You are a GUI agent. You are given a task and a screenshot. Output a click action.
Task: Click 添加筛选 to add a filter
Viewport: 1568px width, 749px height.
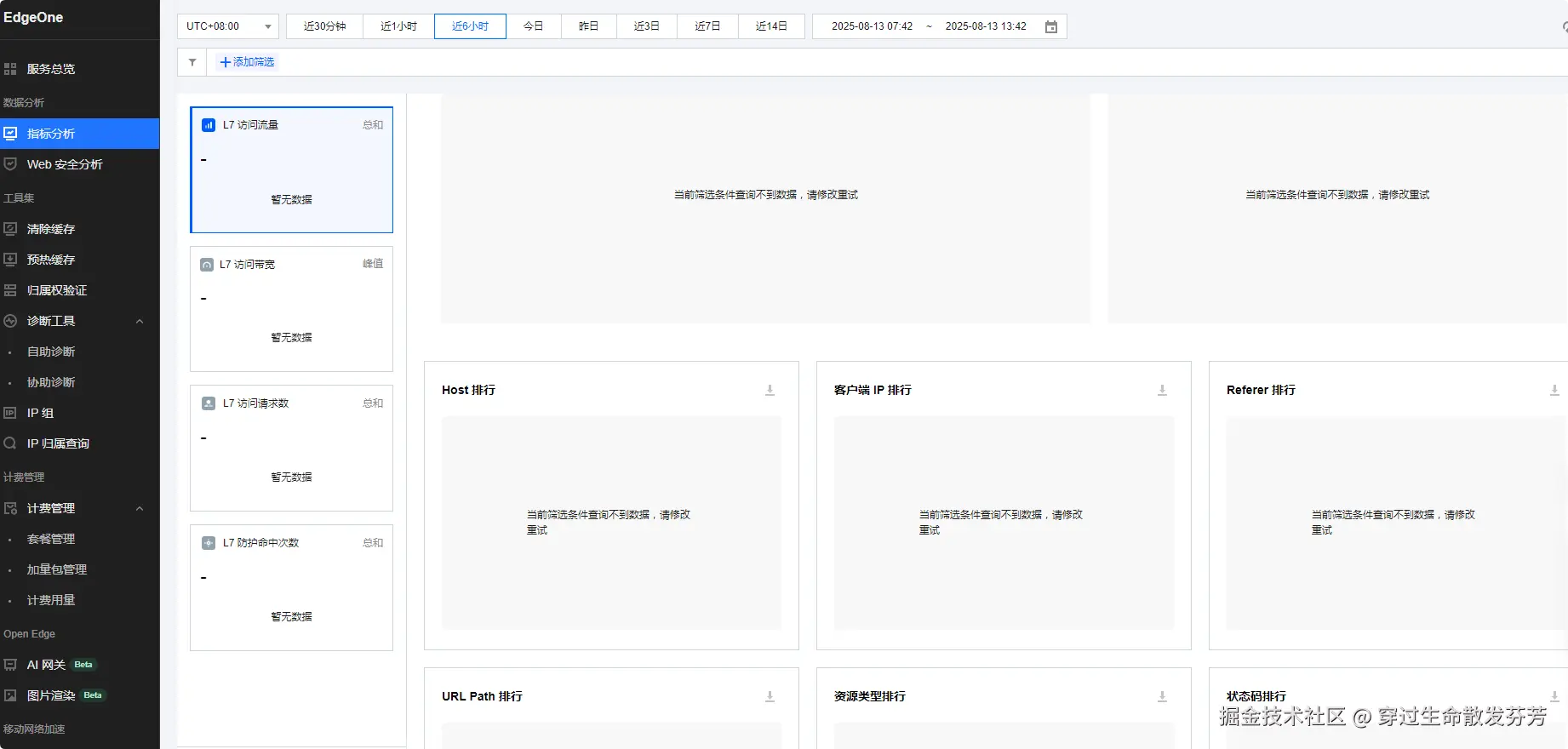[247, 62]
